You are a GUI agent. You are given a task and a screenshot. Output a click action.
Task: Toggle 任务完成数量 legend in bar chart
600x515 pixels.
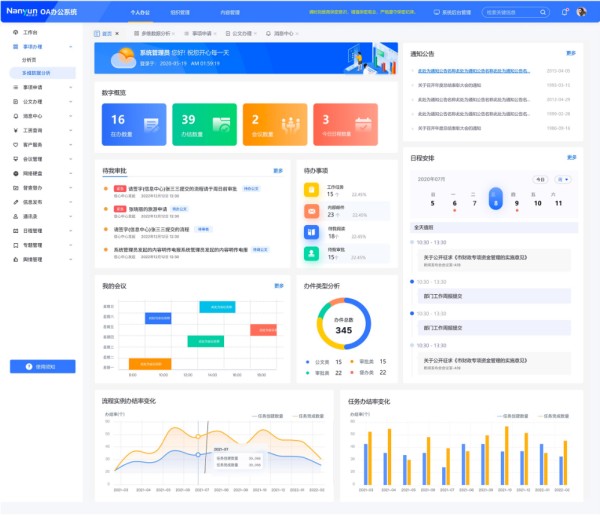click(554, 416)
